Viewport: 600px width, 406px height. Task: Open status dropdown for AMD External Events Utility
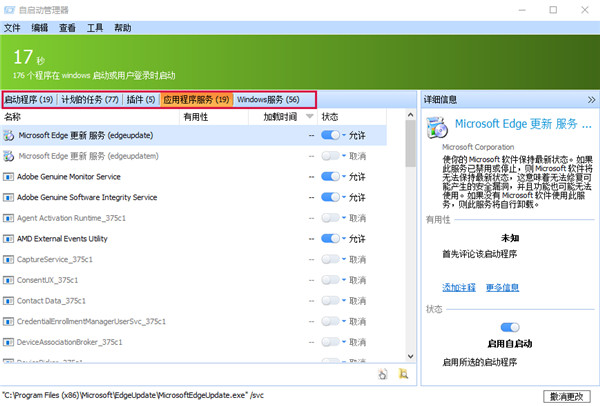pyautogui.click(x=344, y=238)
